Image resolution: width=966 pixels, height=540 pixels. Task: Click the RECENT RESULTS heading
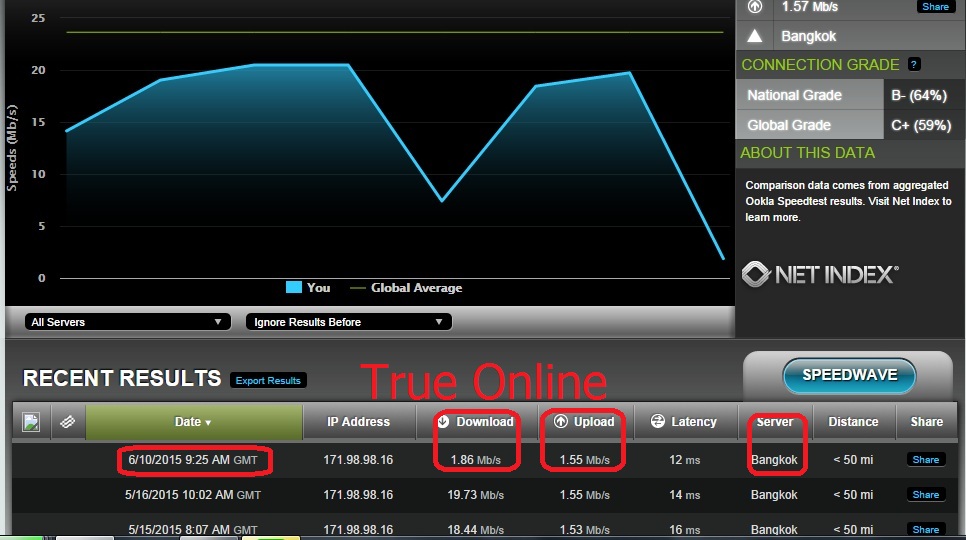coord(121,378)
